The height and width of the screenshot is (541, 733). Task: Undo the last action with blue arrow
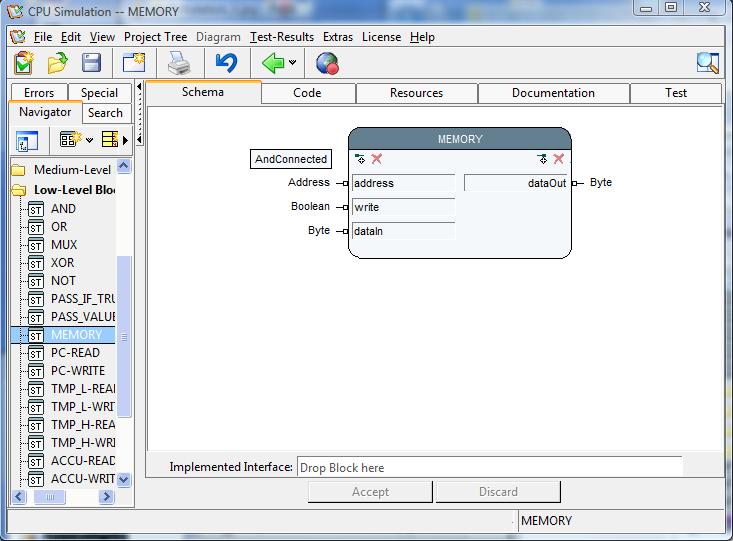[x=226, y=64]
